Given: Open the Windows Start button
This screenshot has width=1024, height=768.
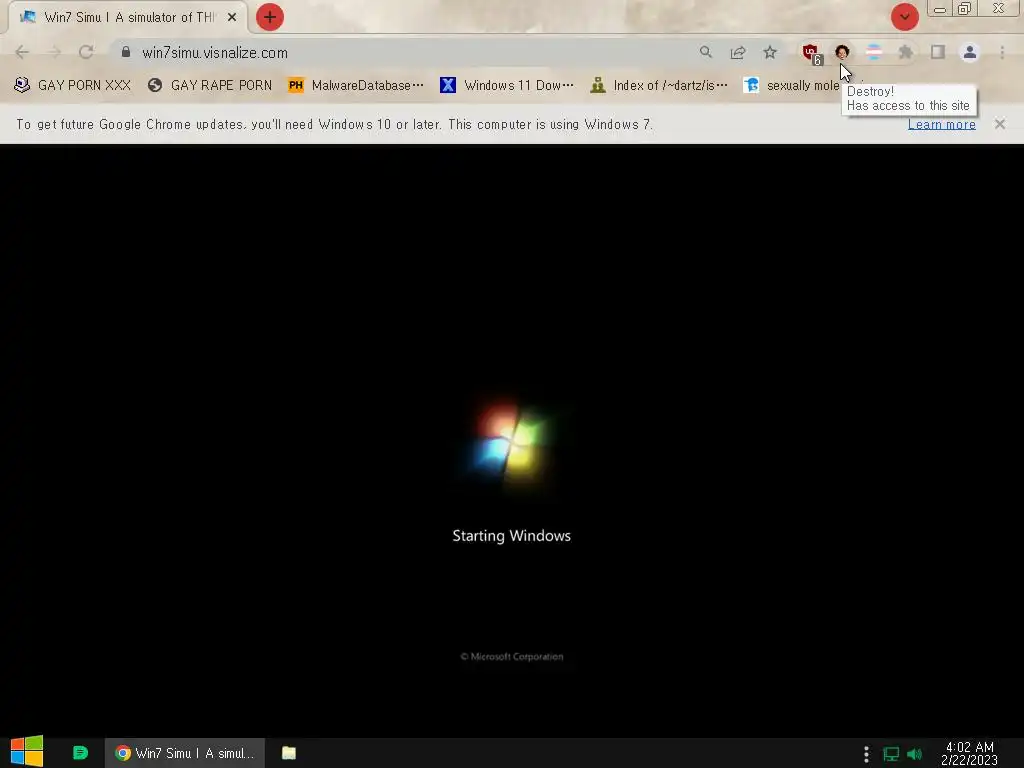Looking at the screenshot, I should (27, 752).
